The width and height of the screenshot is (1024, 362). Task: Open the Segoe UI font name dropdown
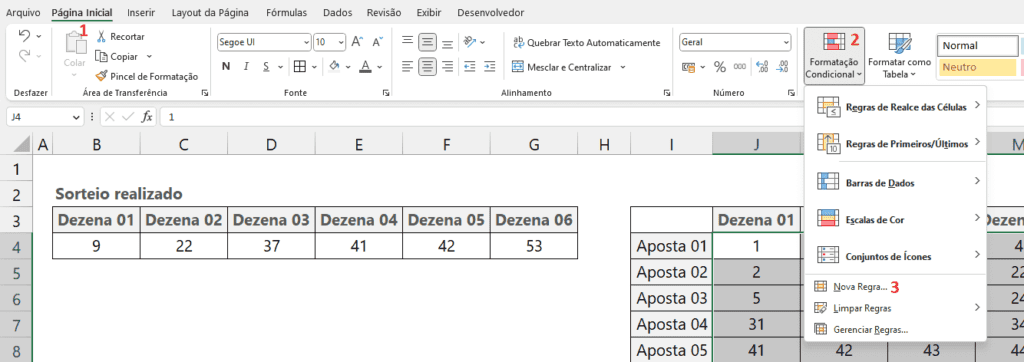[306, 42]
